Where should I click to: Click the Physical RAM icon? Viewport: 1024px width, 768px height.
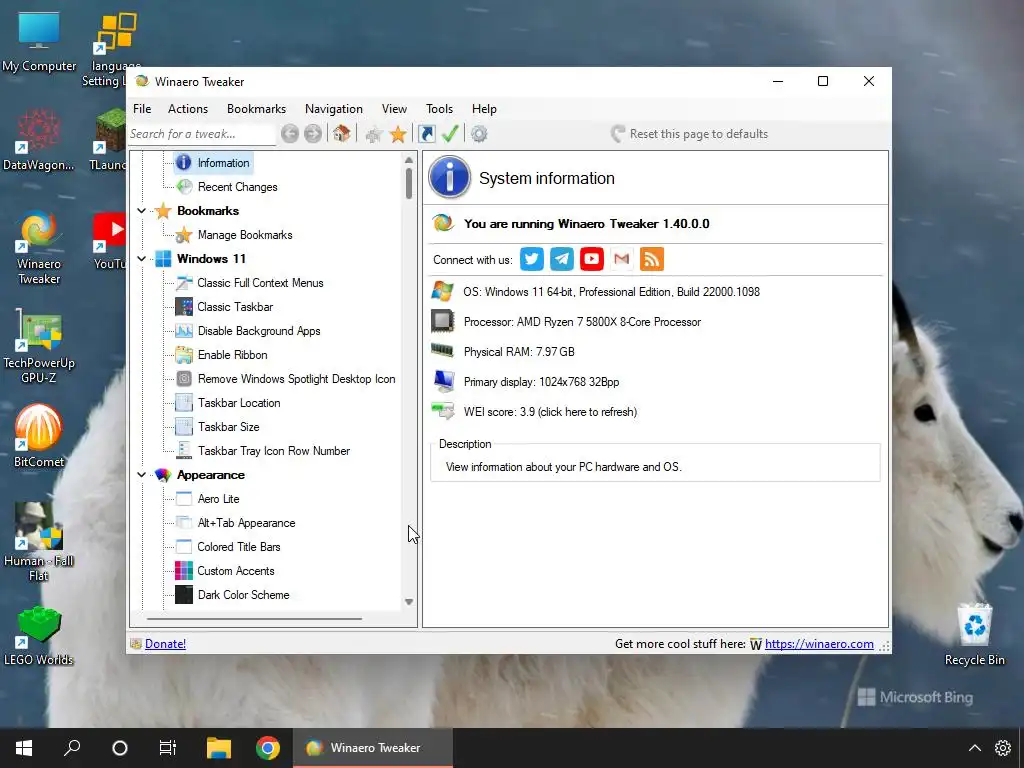pos(443,351)
